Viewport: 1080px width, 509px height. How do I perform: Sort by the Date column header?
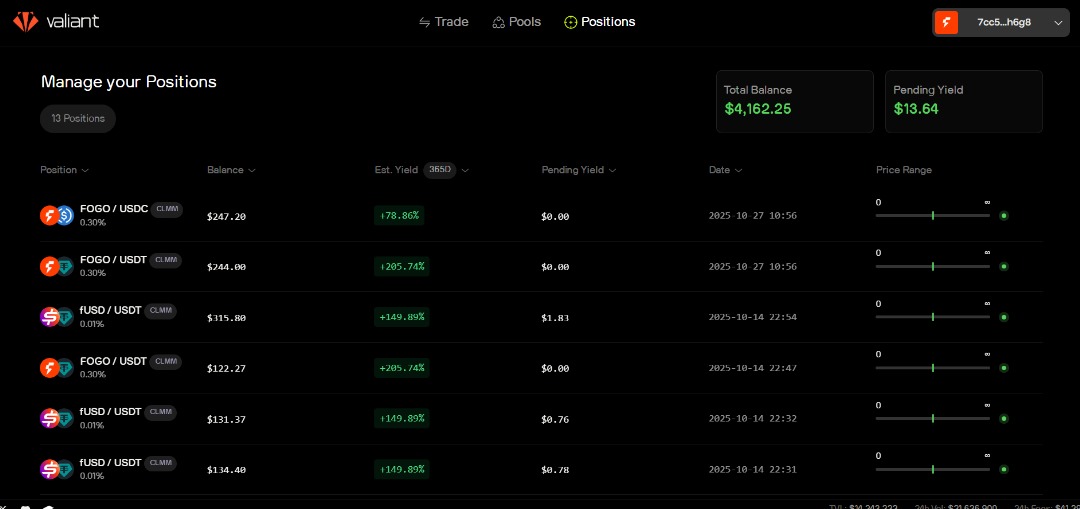725,170
